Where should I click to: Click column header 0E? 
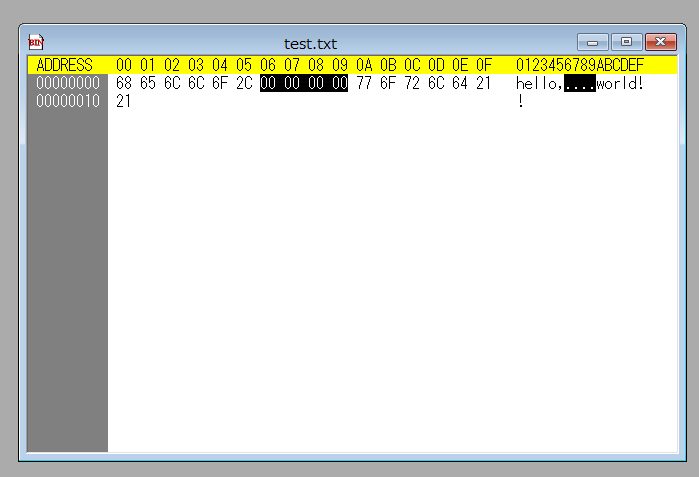pyautogui.click(x=461, y=65)
